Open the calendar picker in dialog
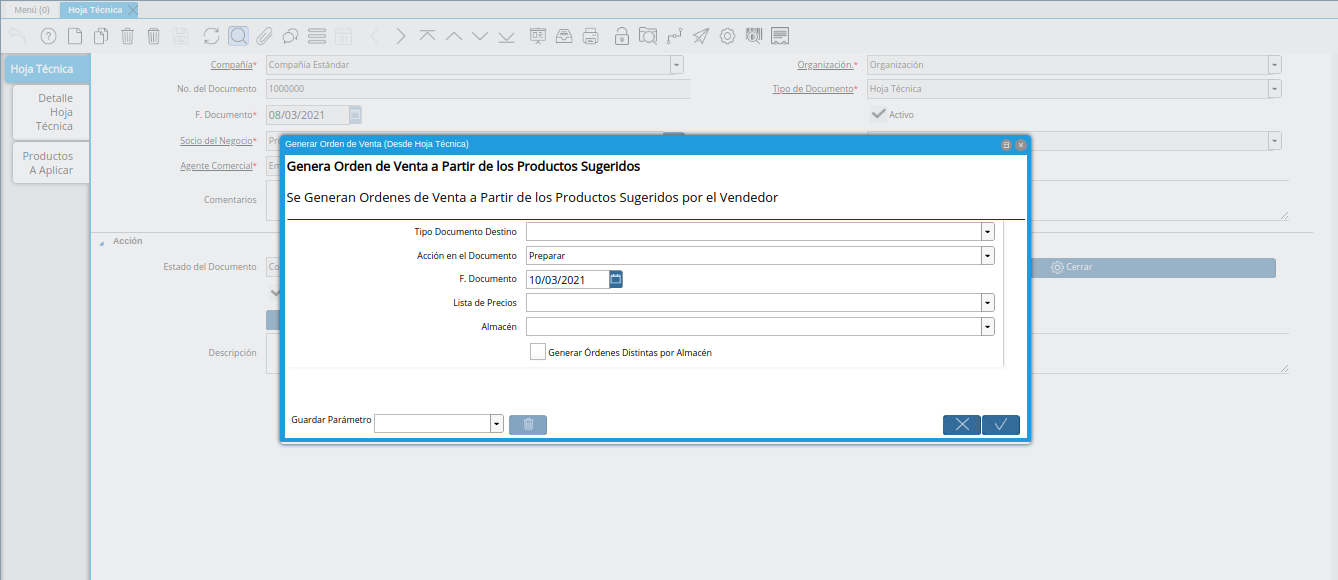This screenshot has height=580, width=1338. coord(616,279)
